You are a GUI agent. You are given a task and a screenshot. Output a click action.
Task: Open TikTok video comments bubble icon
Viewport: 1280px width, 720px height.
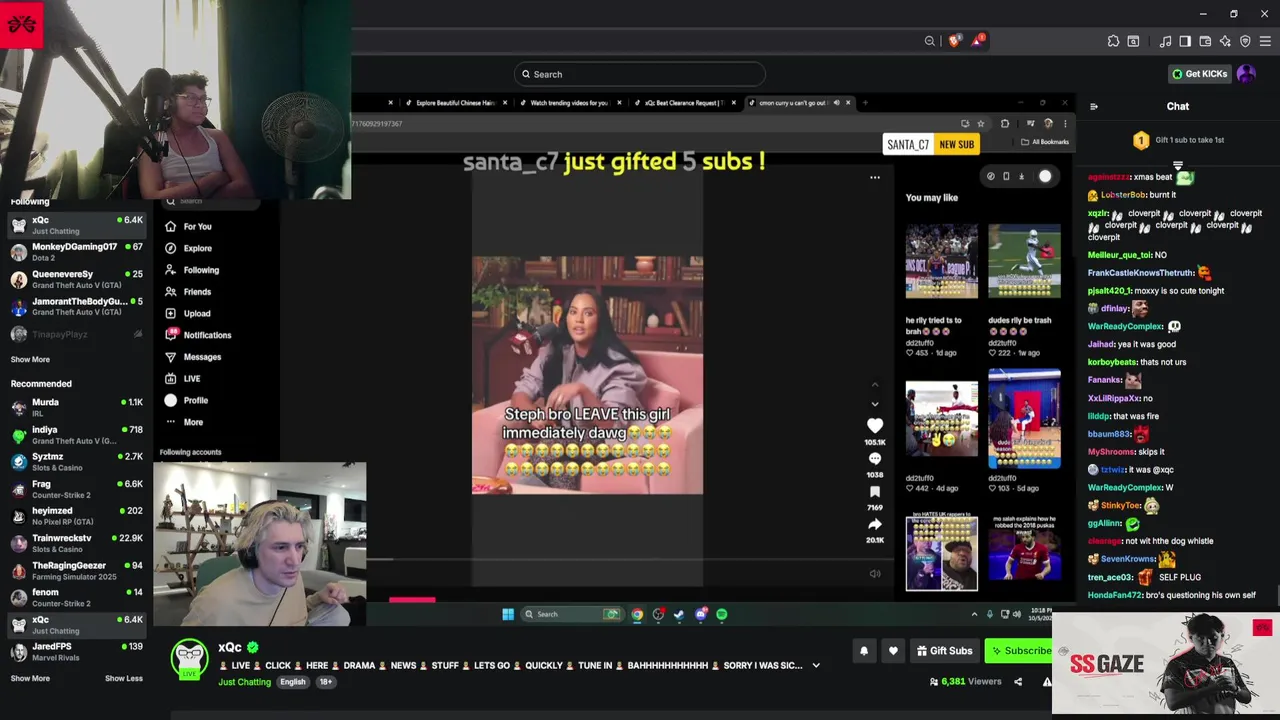(875, 459)
